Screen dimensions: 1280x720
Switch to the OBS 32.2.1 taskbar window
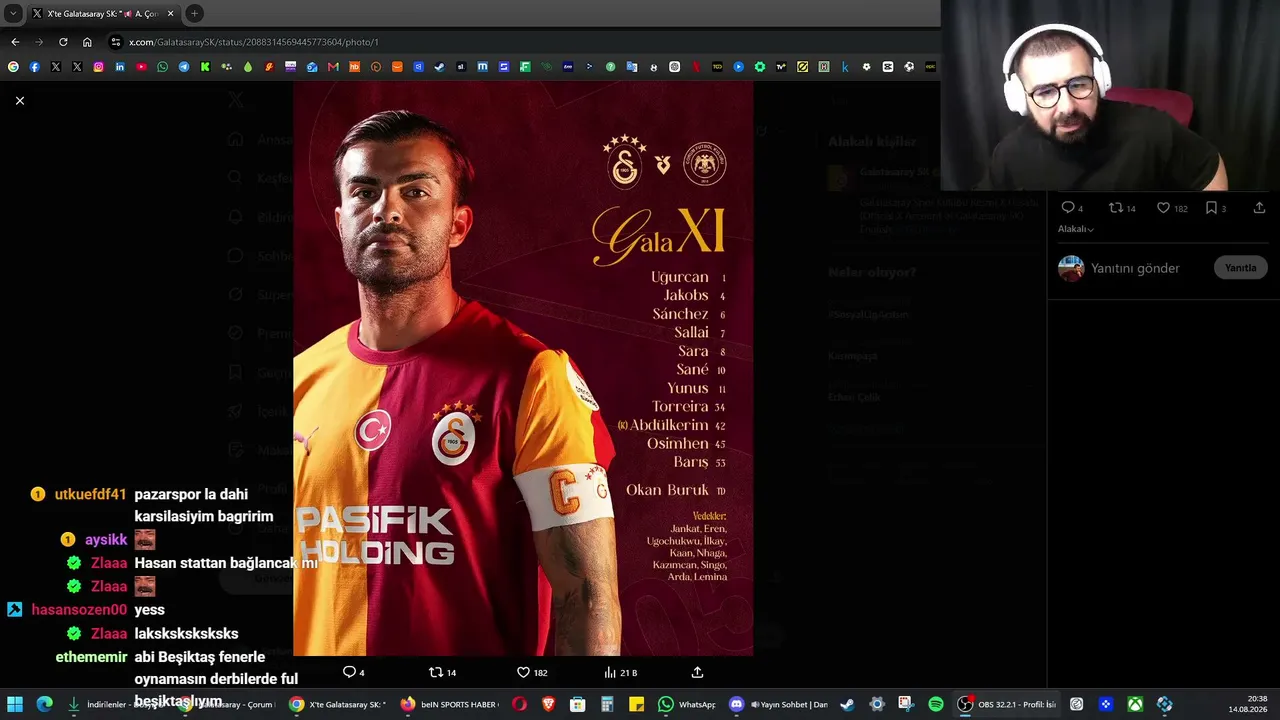1007,704
